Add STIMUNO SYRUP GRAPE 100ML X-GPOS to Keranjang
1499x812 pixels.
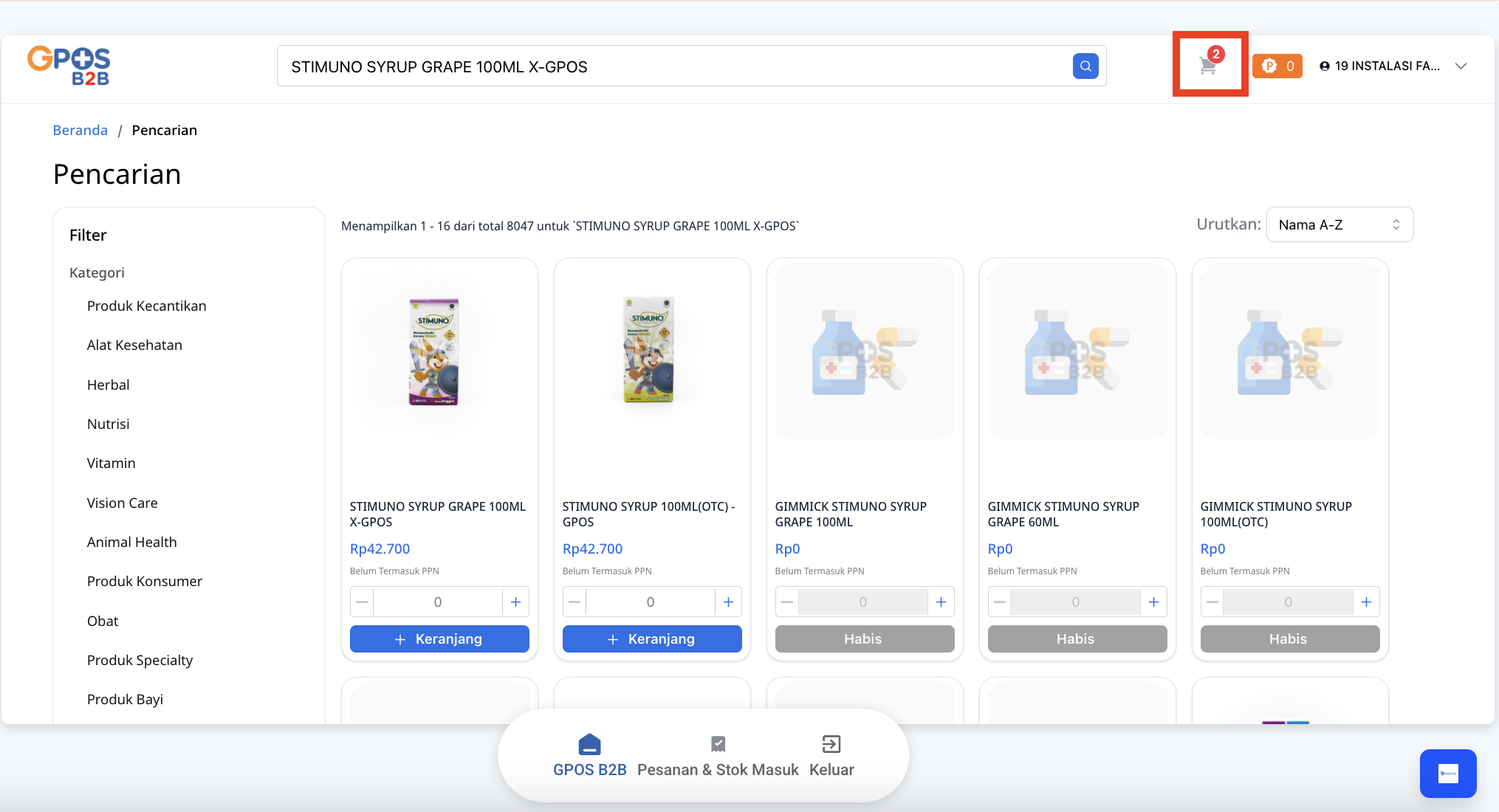click(x=439, y=639)
